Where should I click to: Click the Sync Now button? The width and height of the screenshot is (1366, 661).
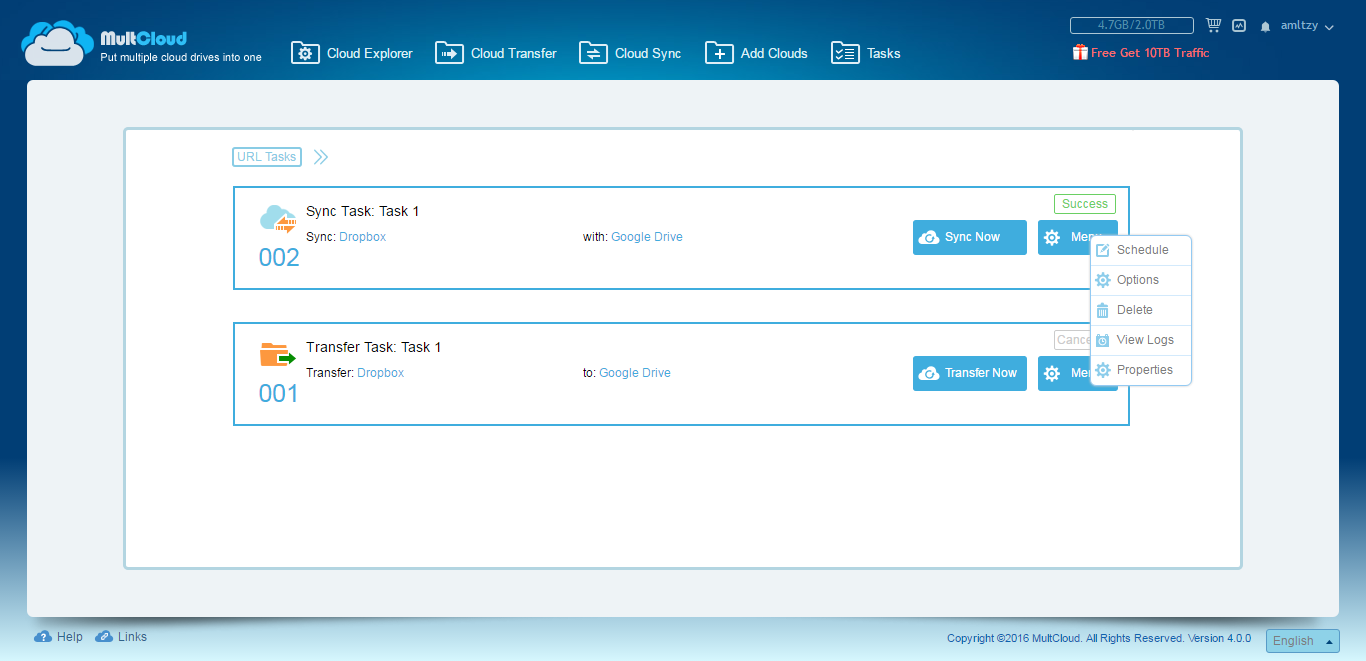[x=970, y=237]
